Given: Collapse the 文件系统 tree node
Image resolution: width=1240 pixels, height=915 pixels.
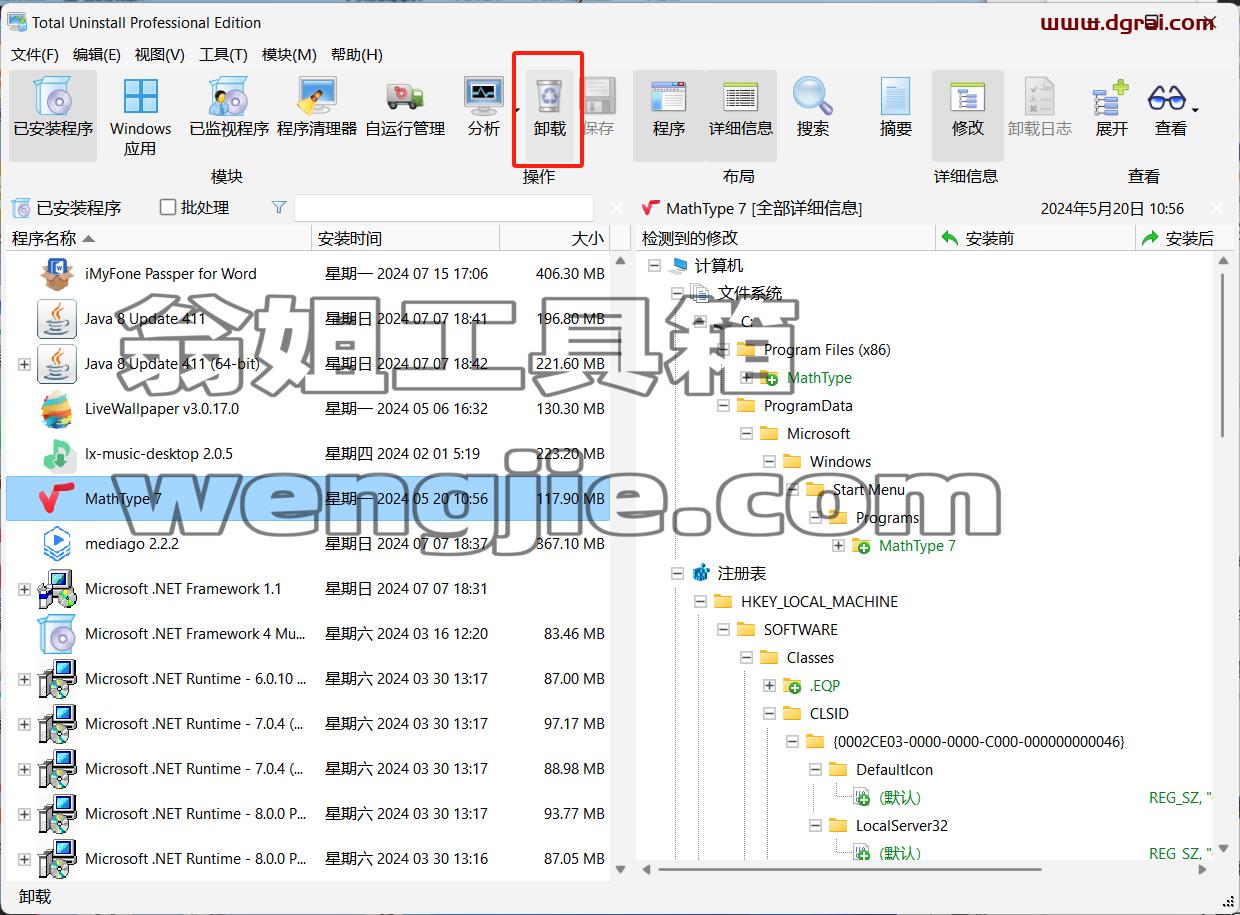Looking at the screenshot, I should point(678,294).
